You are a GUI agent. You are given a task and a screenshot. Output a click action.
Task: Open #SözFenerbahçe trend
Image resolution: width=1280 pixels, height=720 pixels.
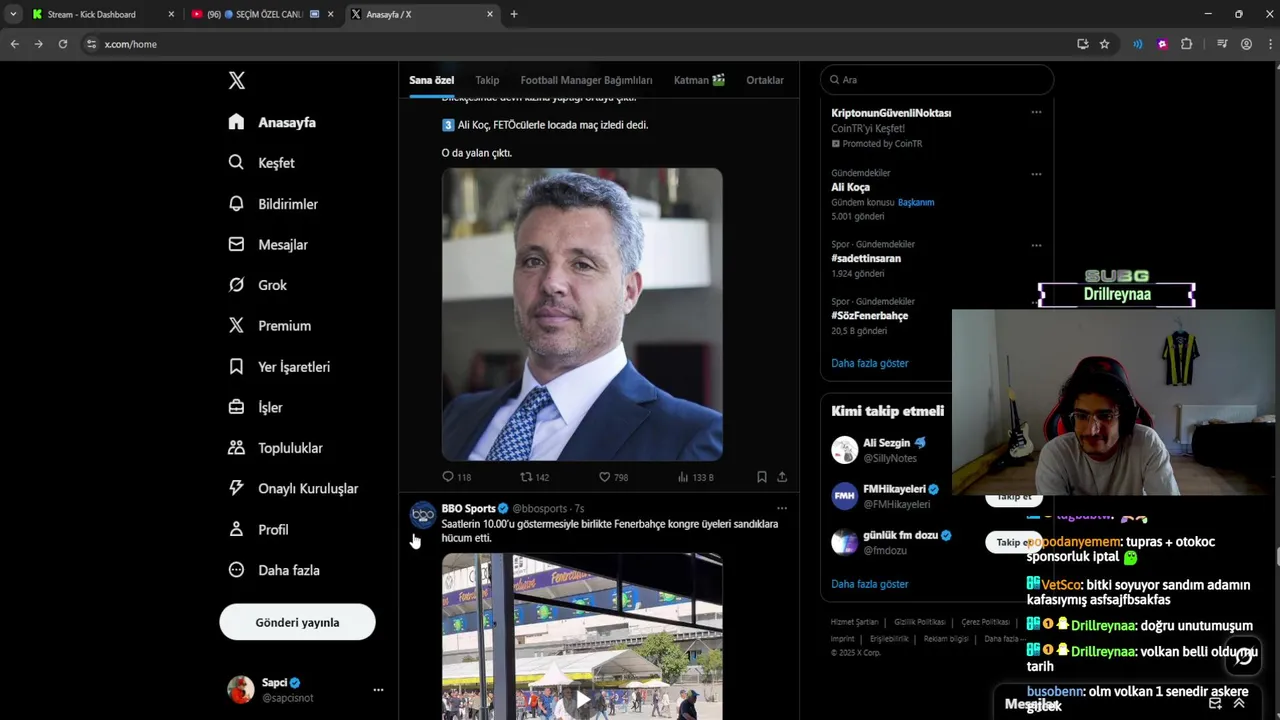(869, 316)
